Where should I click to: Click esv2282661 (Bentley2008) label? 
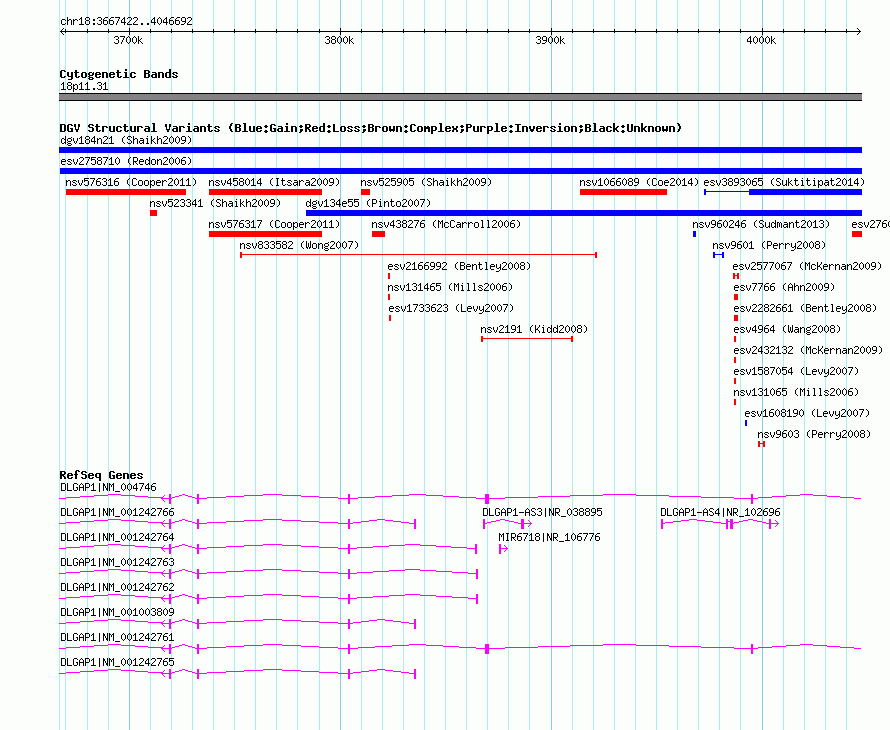(x=805, y=308)
